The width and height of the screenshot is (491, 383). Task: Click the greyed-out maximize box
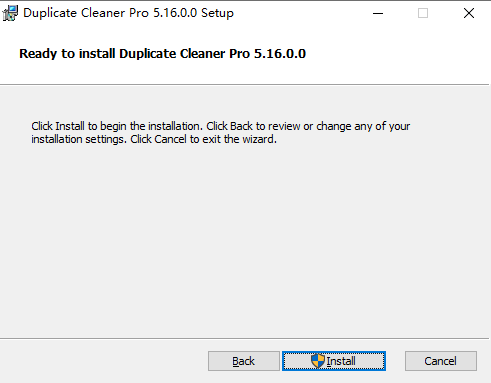[423, 13]
